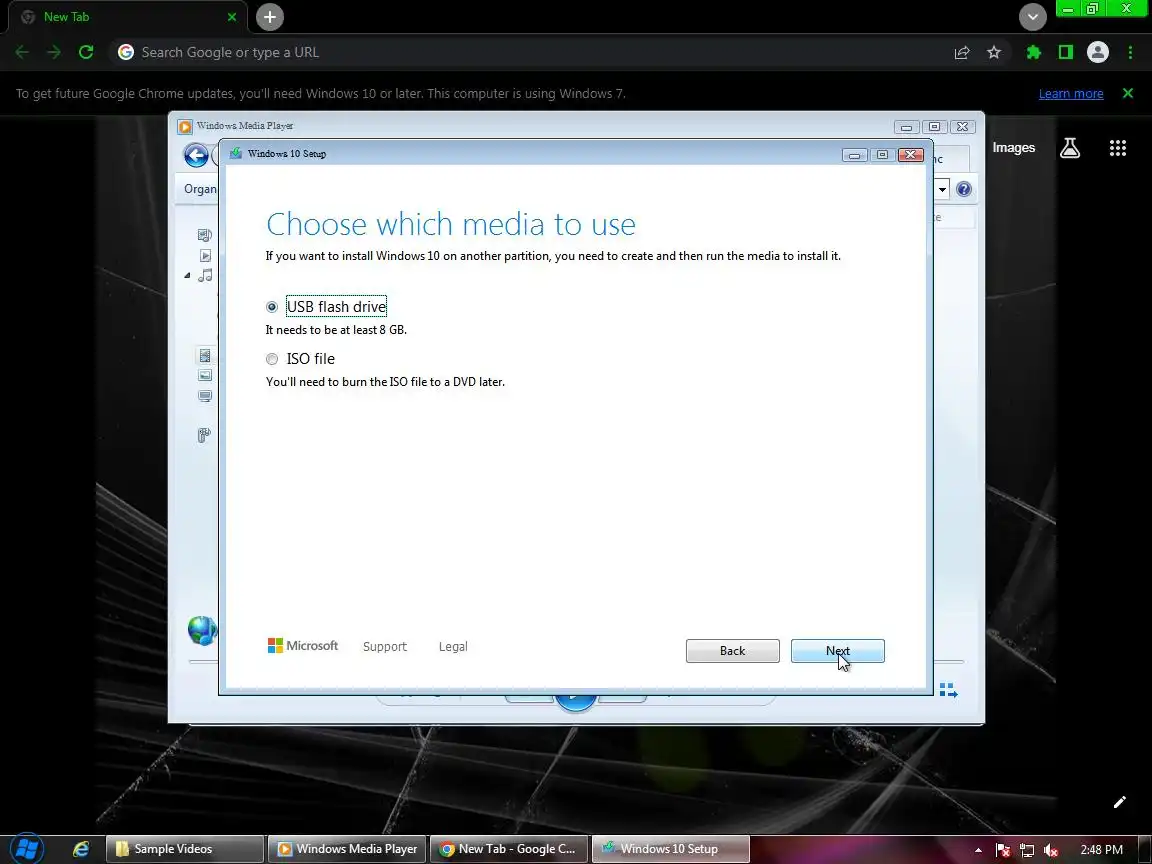Click the Media Player play button

pos(575,702)
